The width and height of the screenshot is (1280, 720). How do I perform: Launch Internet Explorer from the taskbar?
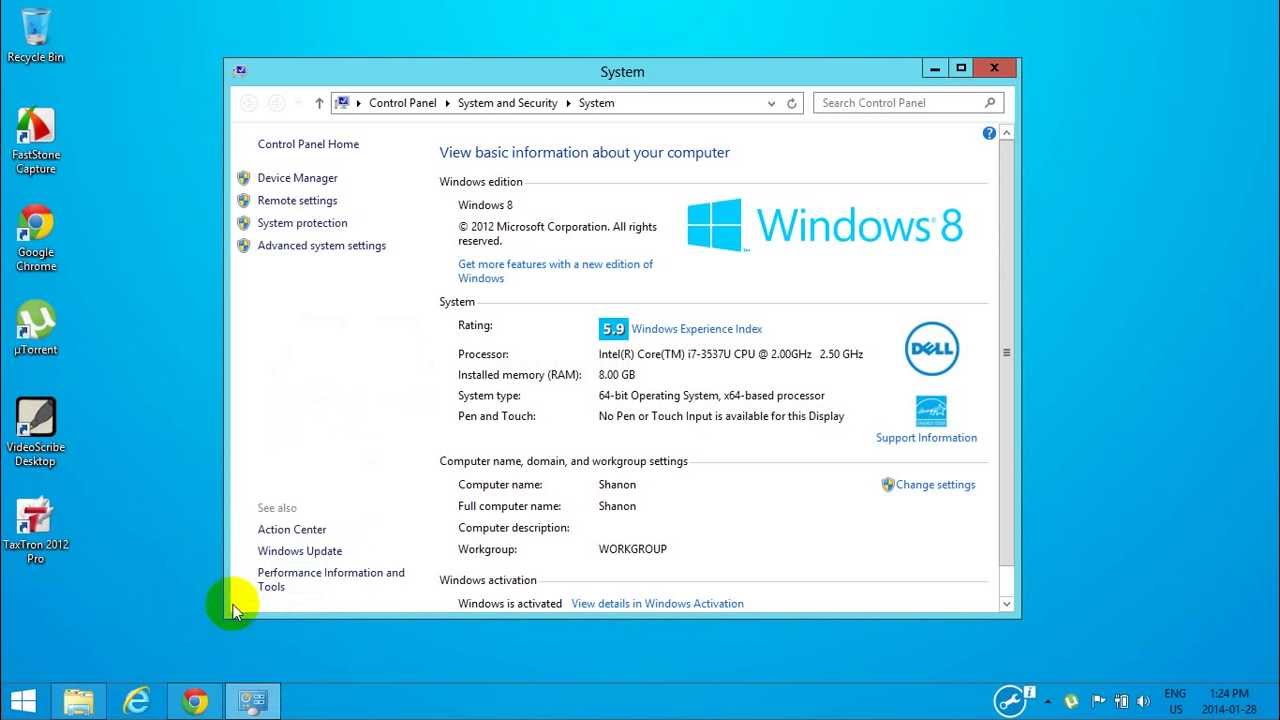click(136, 700)
